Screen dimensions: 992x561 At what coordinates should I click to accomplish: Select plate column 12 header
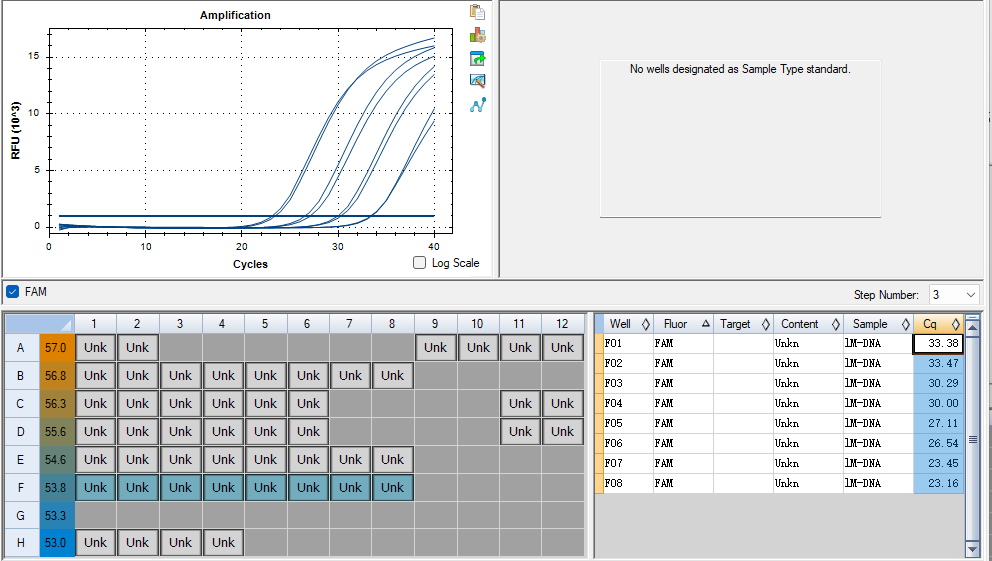click(x=562, y=324)
